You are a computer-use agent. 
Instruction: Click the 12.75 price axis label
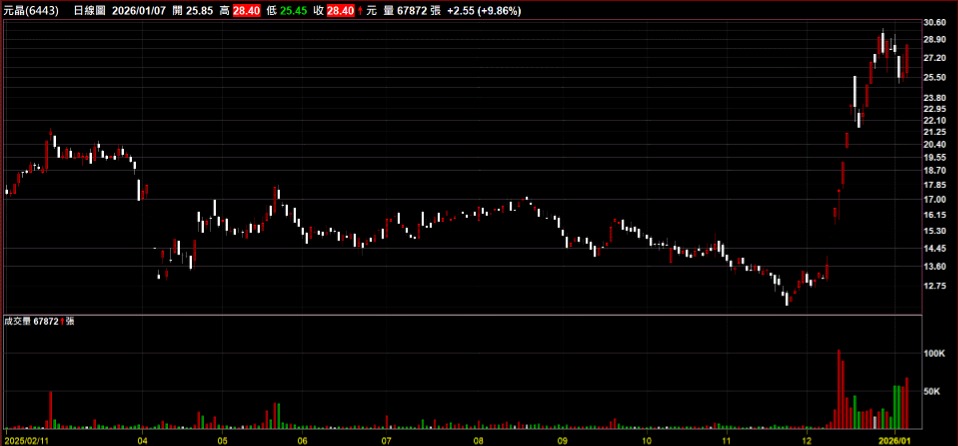(x=935, y=285)
